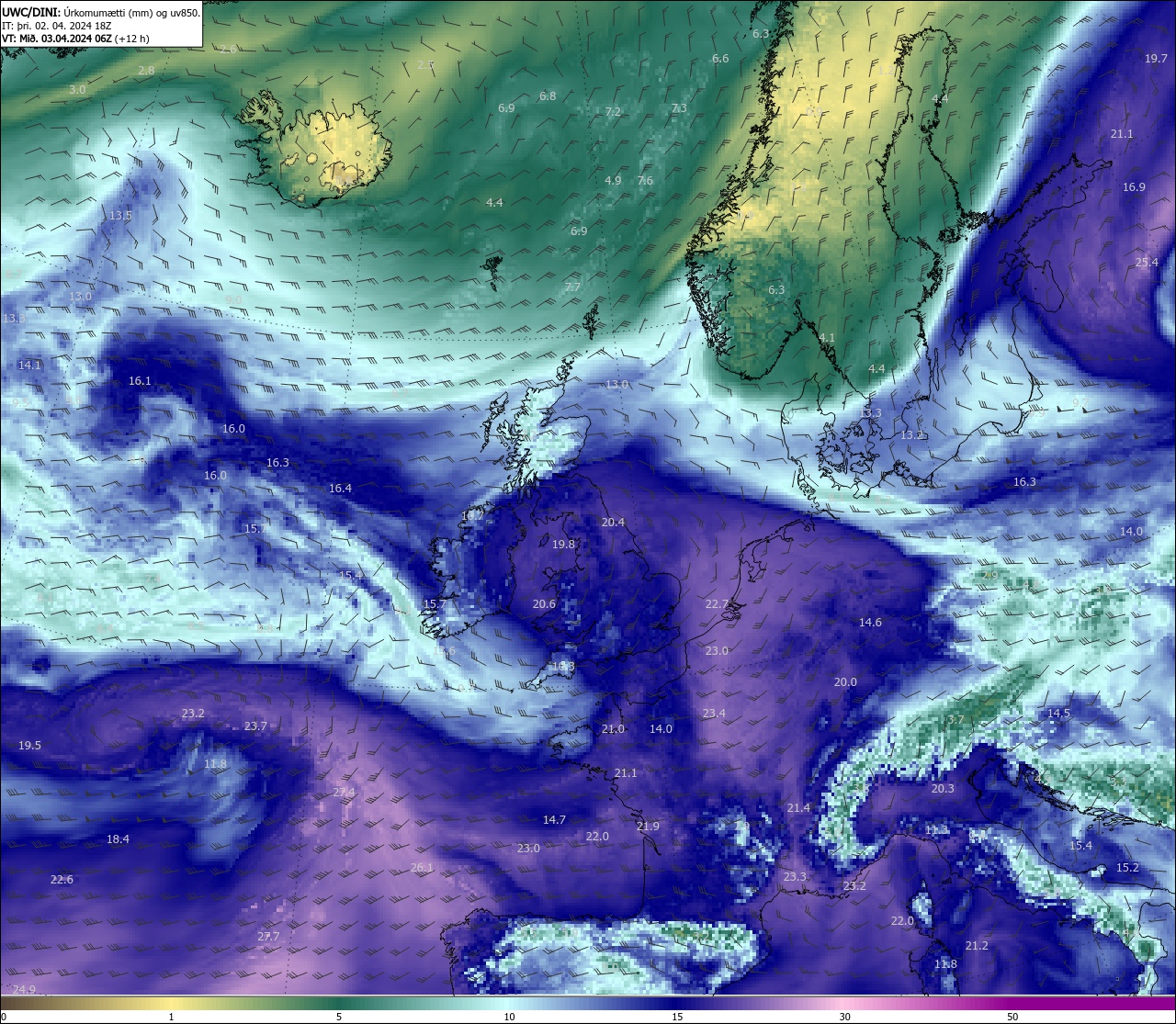Click the map value 21.2
Image resolution: width=1176 pixels, height=1024 pixels.
[977, 946]
